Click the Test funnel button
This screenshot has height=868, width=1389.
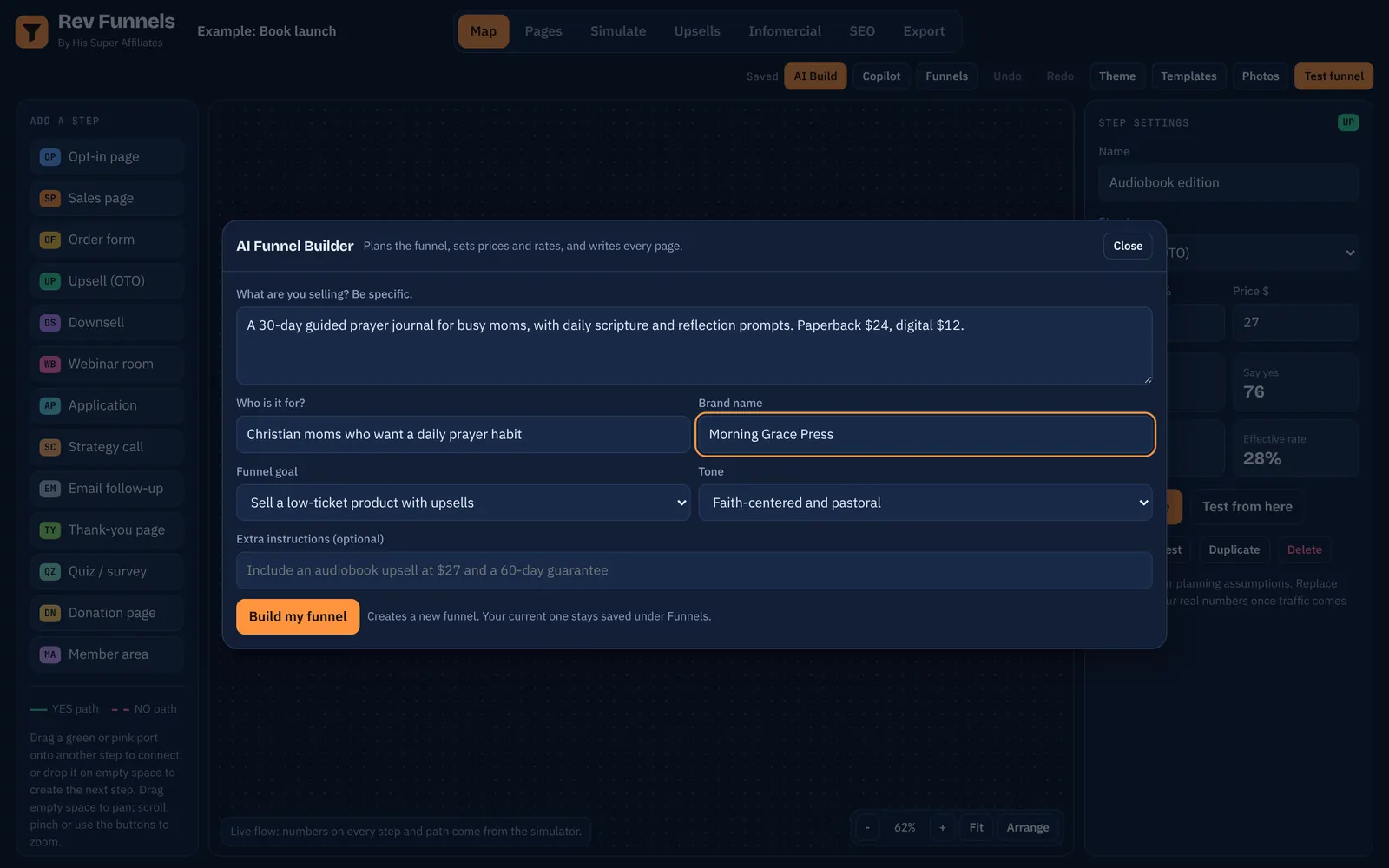[1333, 76]
